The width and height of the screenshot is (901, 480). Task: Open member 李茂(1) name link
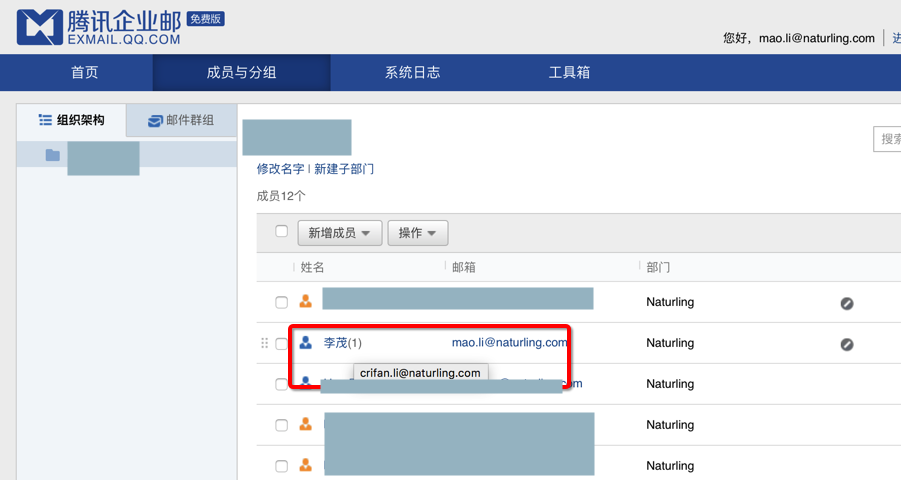pyautogui.click(x=342, y=343)
